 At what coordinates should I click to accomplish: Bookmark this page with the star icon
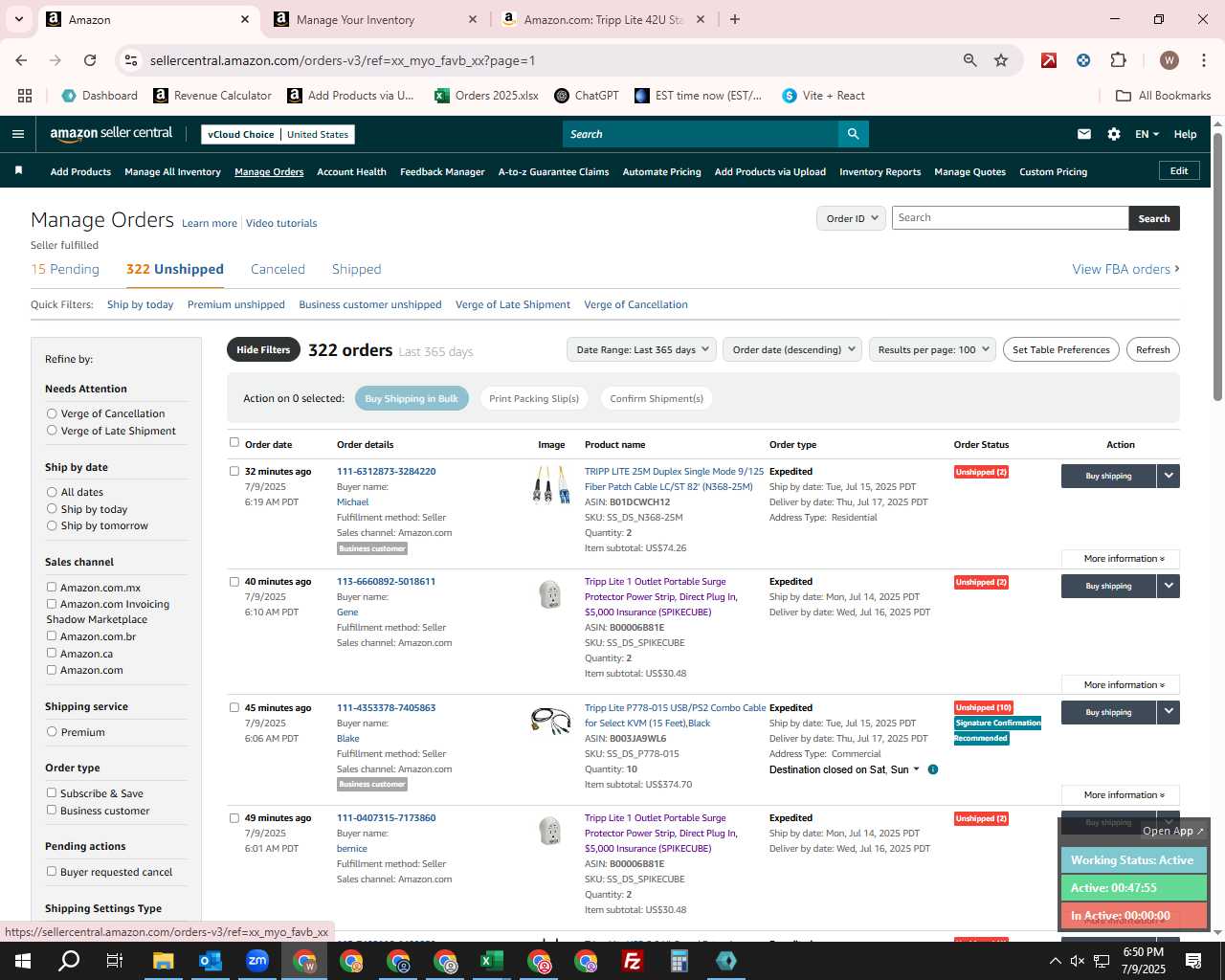tap(1001, 60)
